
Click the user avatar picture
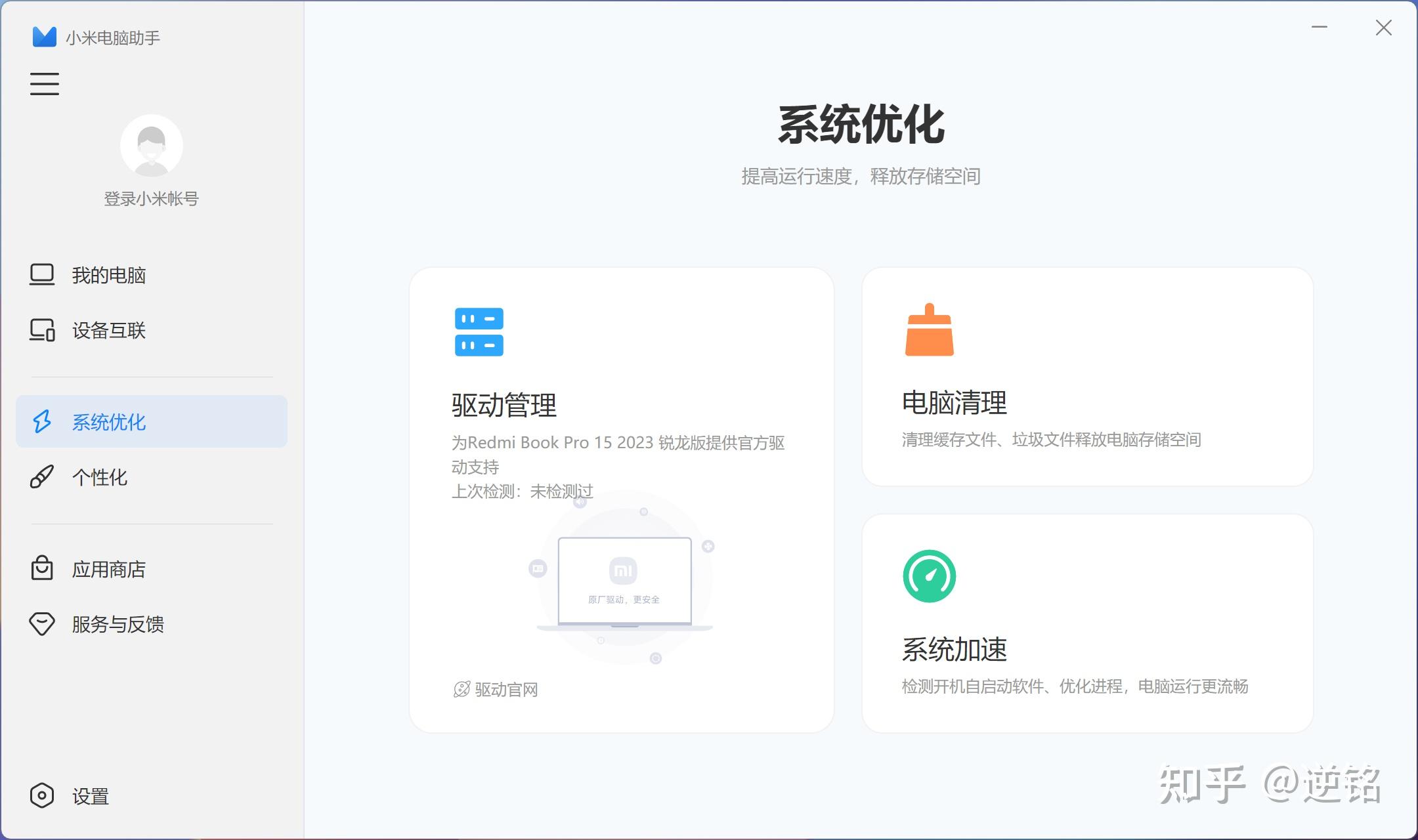[152, 146]
